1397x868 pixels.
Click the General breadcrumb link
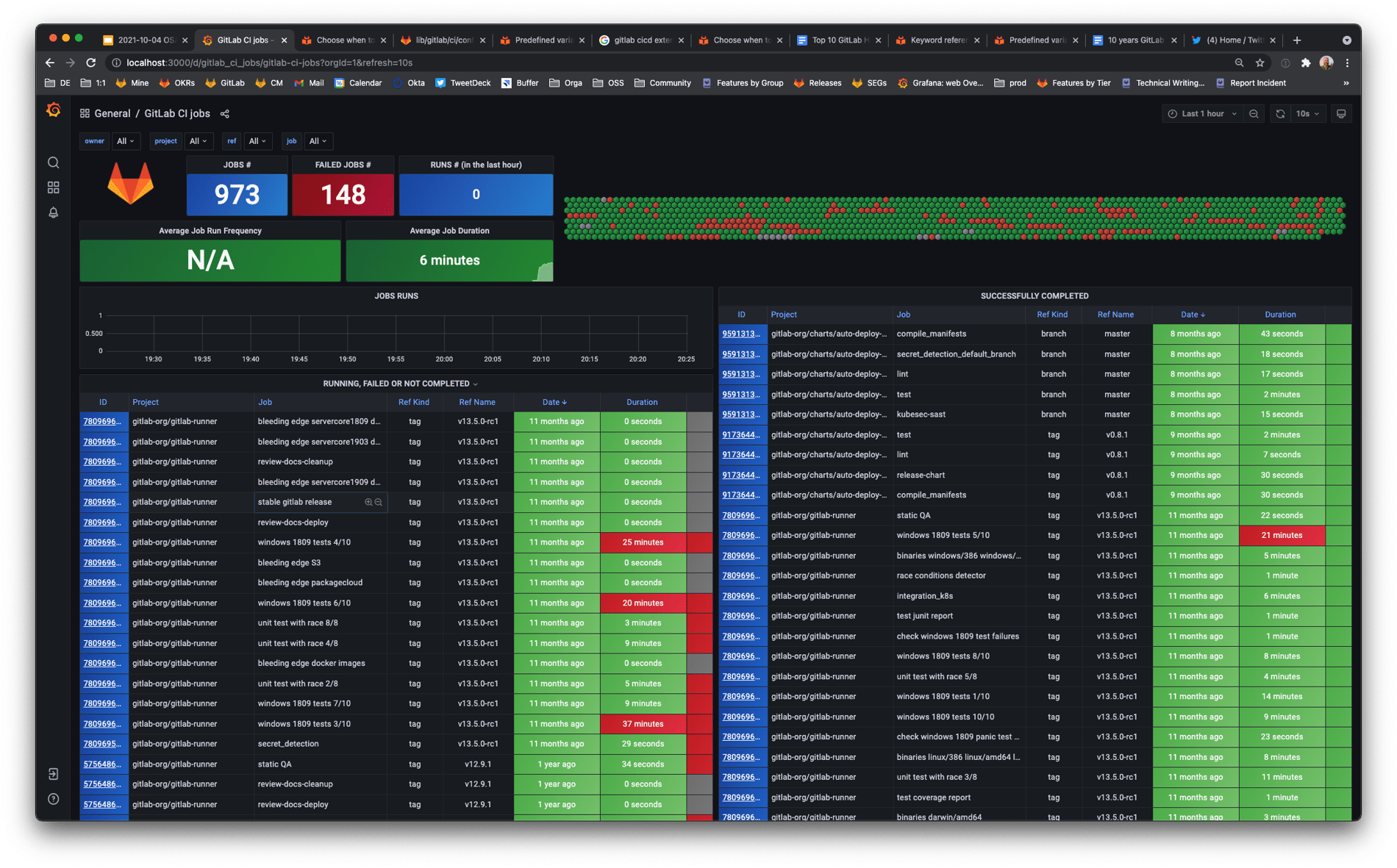point(112,114)
